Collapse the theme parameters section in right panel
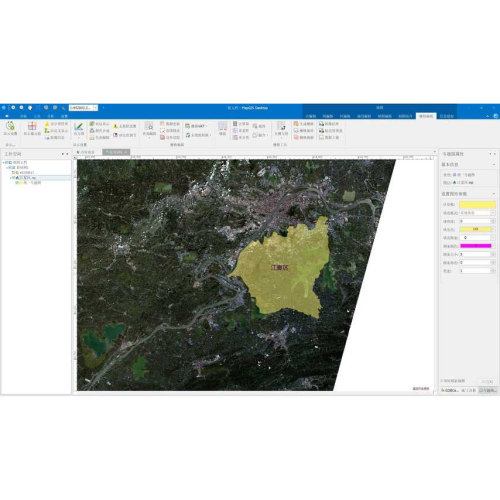The width and height of the screenshot is (500, 500). [x=494, y=194]
